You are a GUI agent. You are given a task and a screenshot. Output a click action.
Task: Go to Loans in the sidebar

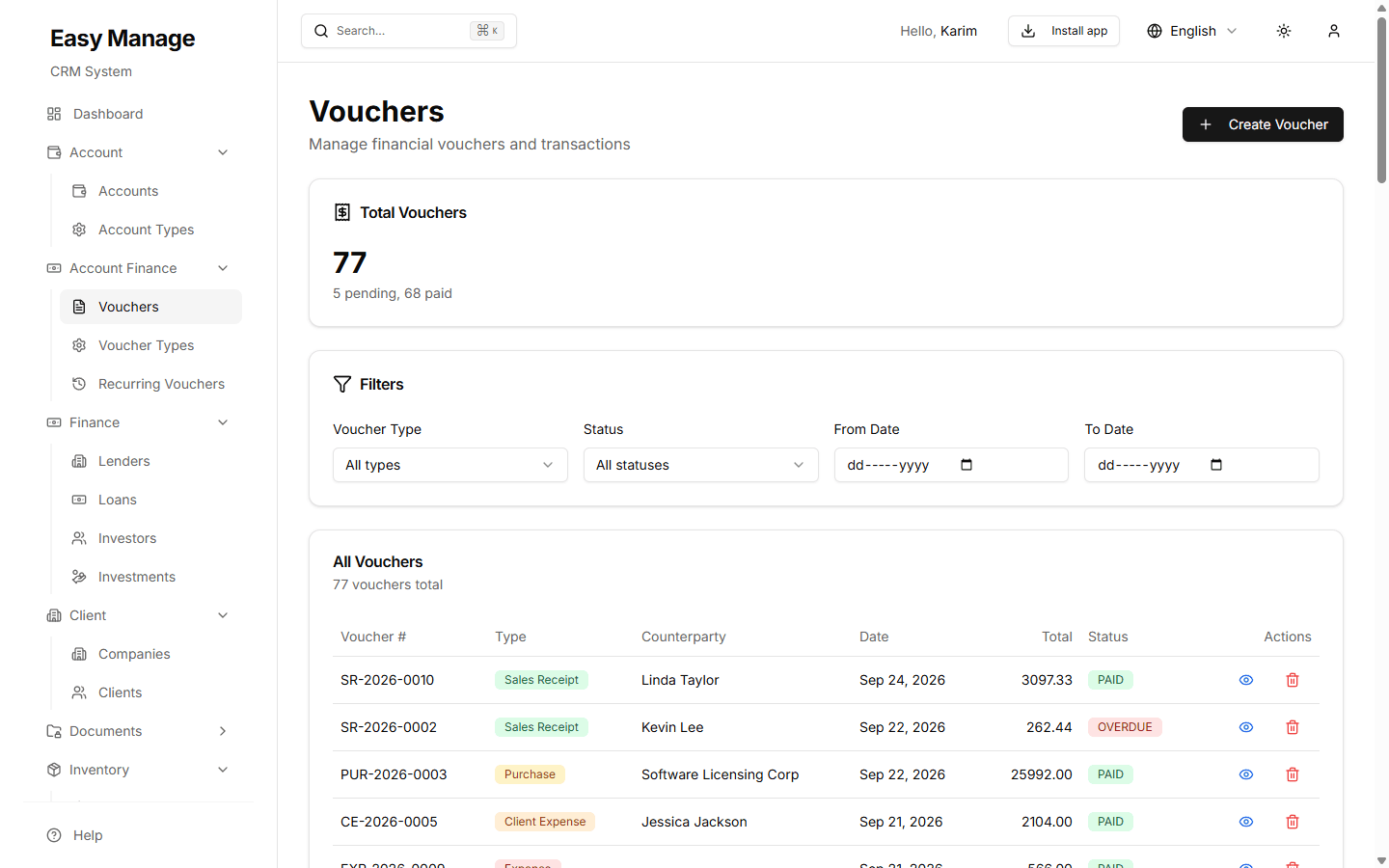pyautogui.click(x=150, y=500)
